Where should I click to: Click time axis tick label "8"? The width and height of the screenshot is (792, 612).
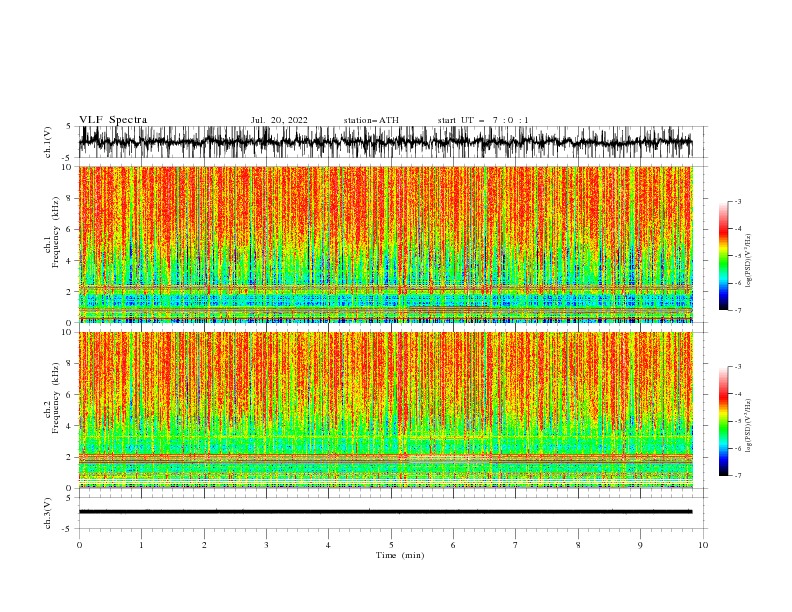click(578, 545)
